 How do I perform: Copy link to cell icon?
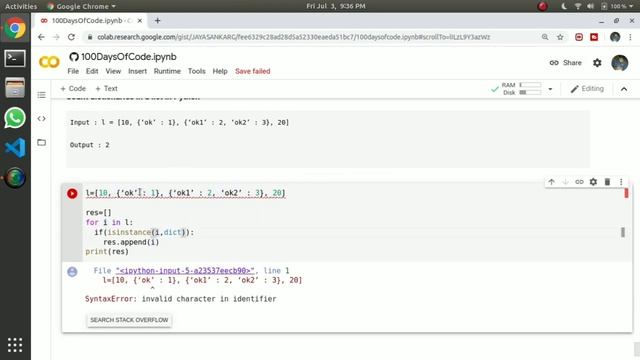click(579, 182)
